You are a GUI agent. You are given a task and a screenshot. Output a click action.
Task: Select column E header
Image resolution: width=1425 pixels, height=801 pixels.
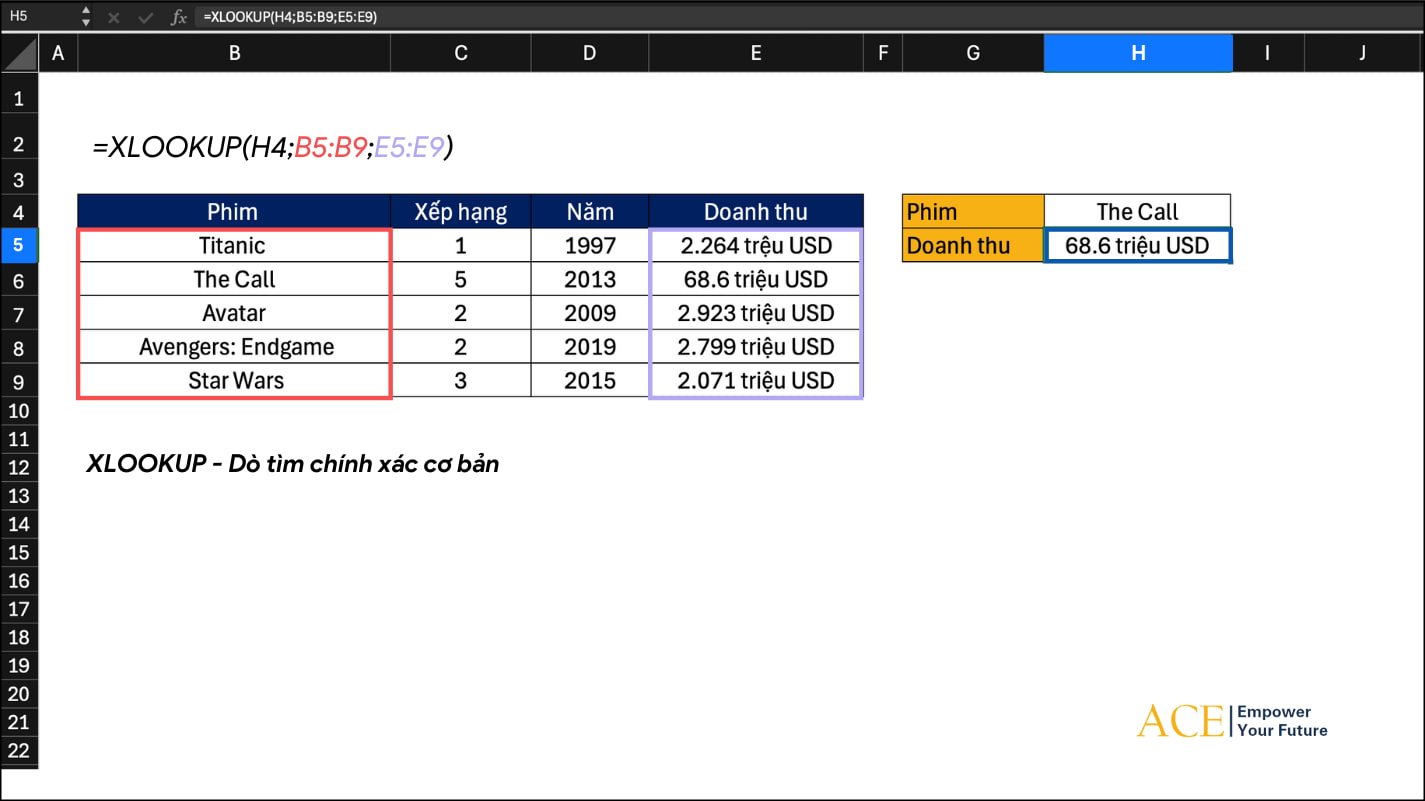click(755, 54)
